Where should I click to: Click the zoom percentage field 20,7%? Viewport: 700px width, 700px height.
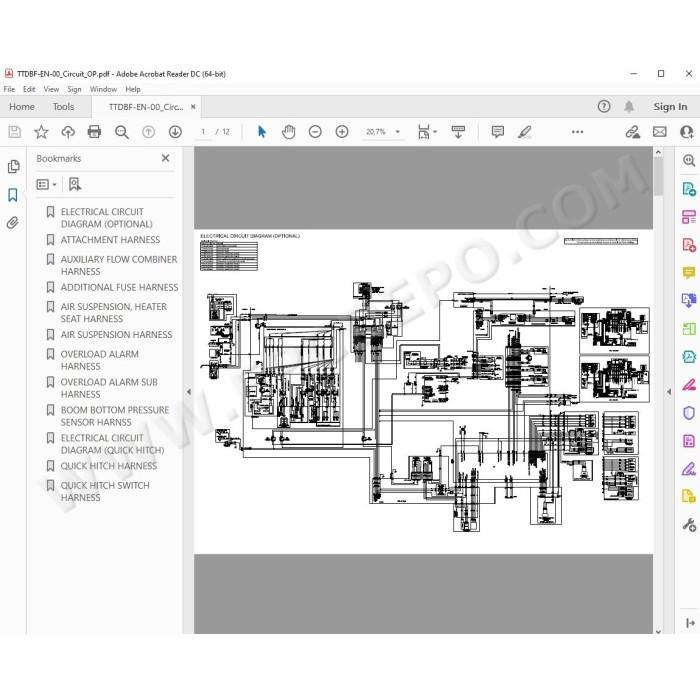(x=375, y=132)
